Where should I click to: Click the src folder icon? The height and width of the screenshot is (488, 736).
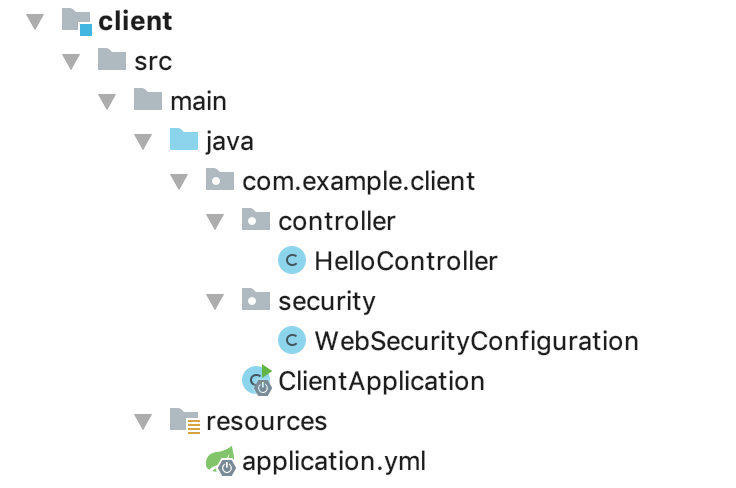coord(112,60)
